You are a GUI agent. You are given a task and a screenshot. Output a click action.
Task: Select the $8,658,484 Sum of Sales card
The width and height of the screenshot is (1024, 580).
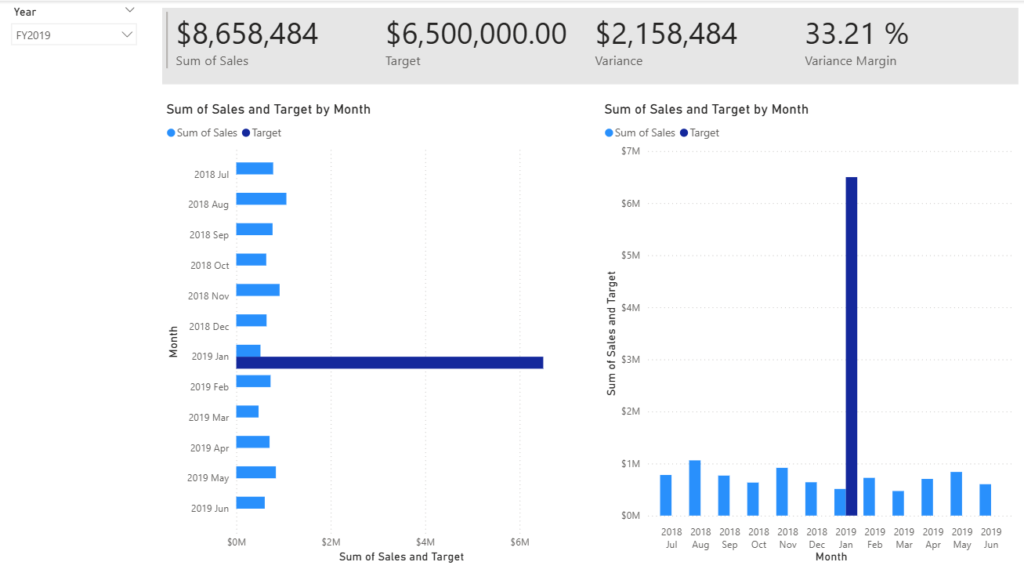point(247,34)
